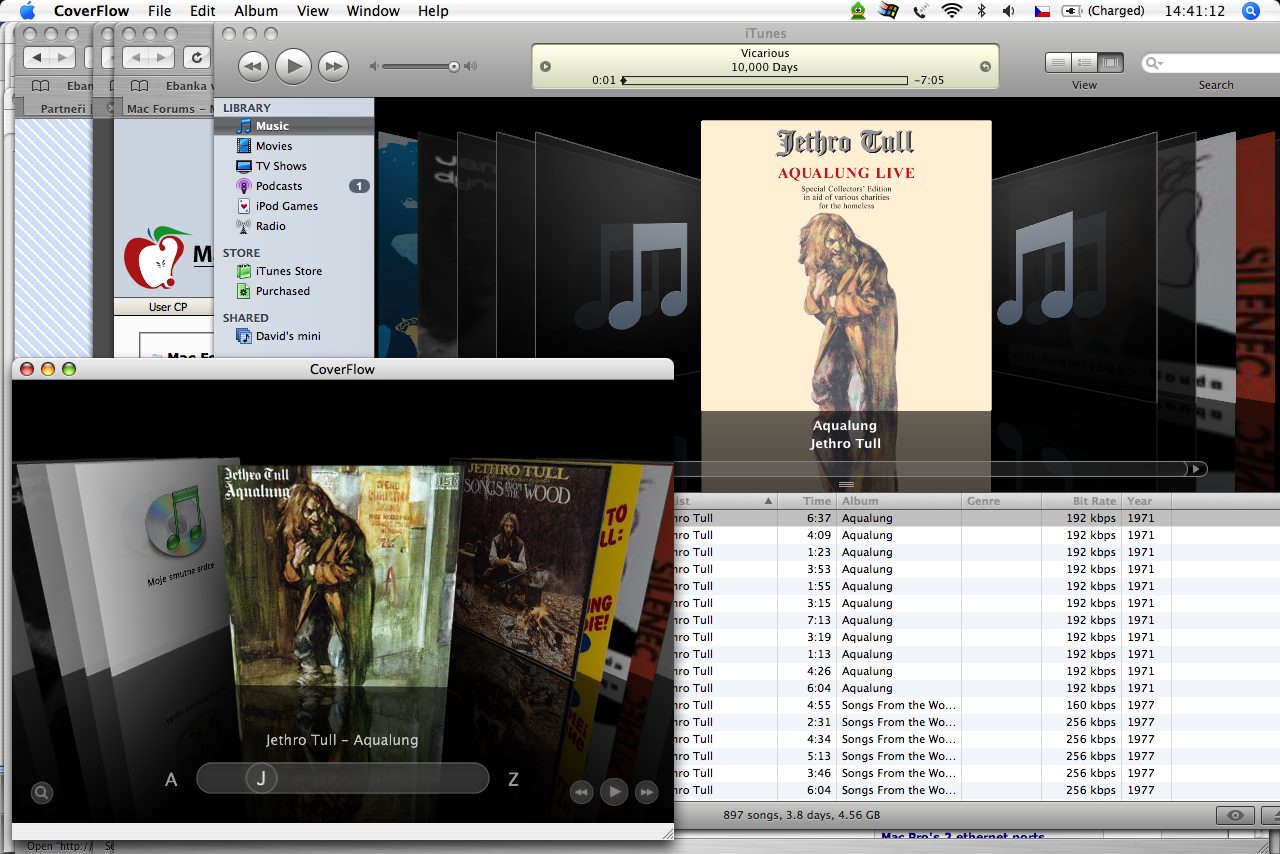Click the User CP link in Safari

click(167, 307)
